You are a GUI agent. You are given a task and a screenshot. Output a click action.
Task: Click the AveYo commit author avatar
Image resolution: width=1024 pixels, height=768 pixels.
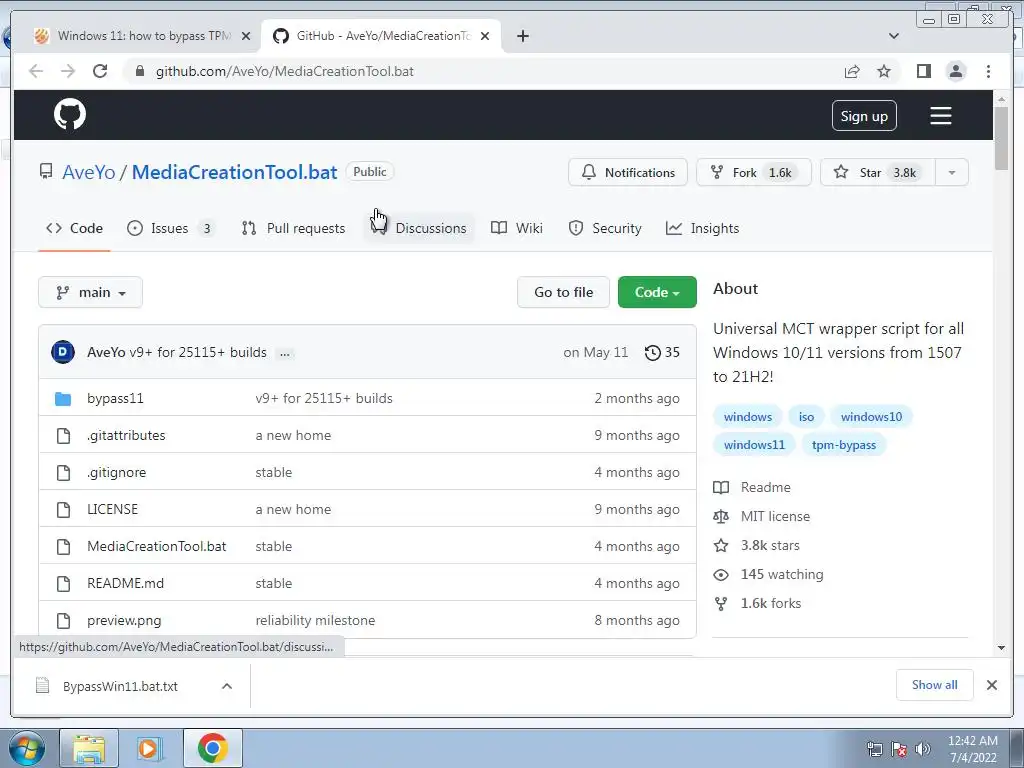pos(63,352)
